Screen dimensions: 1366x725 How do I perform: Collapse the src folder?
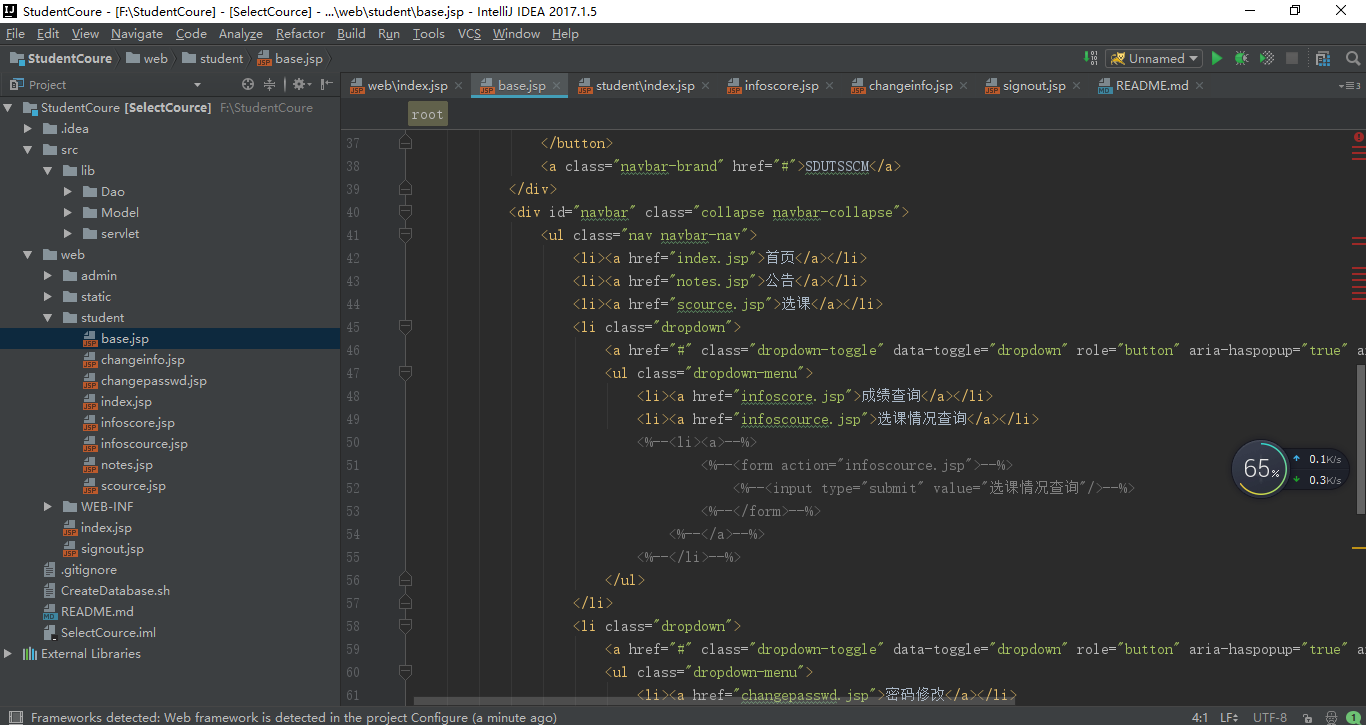tap(29, 149)
